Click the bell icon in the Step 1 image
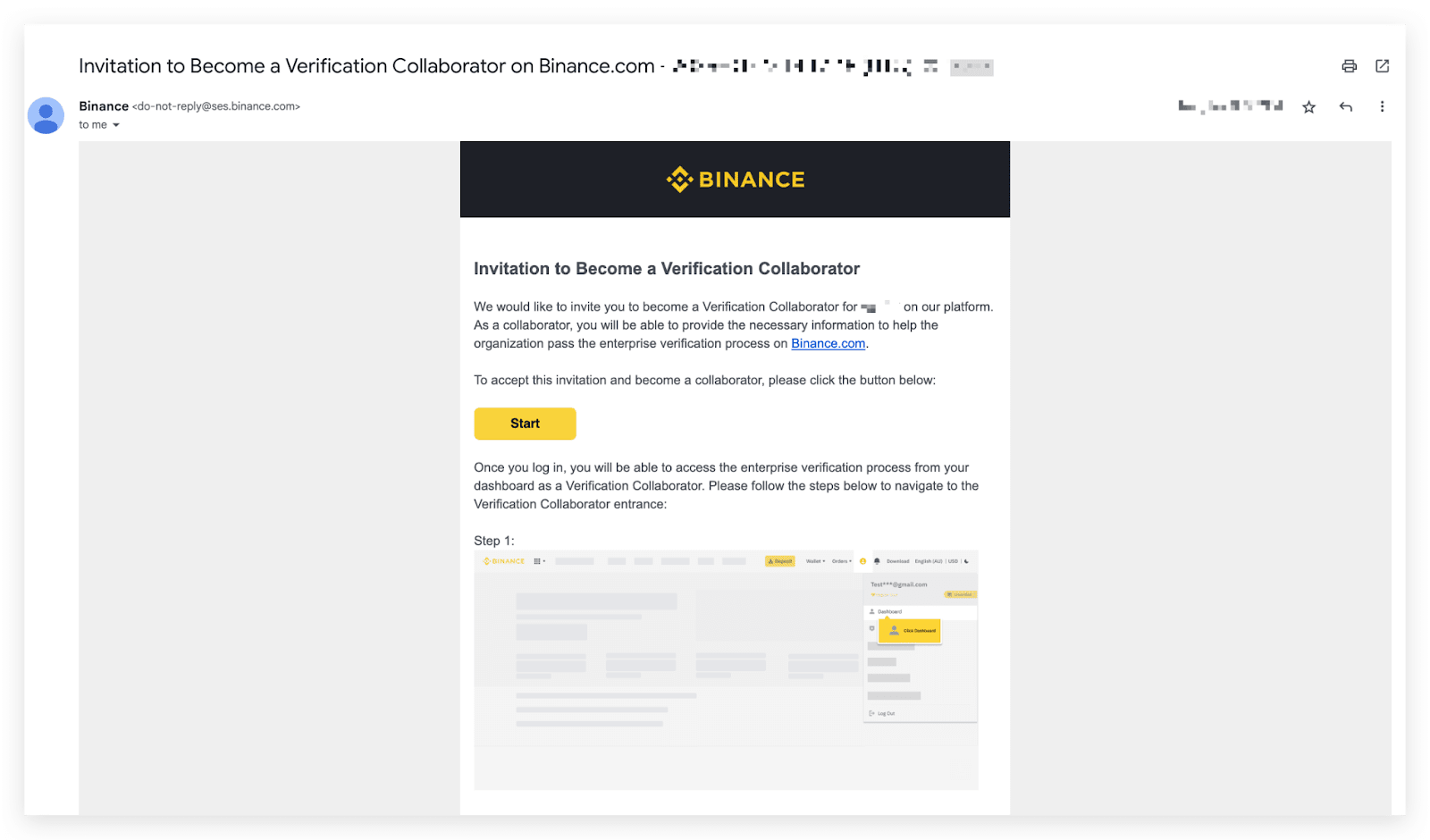 click(x=877, y=561)
